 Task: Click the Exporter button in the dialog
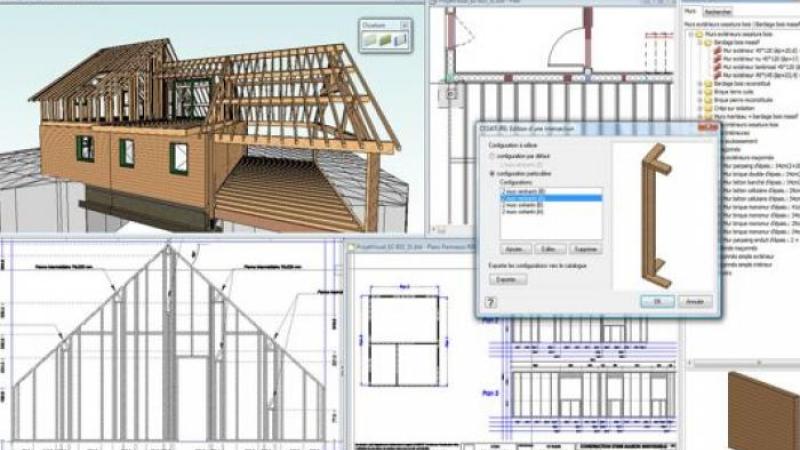tap(507, 280)
